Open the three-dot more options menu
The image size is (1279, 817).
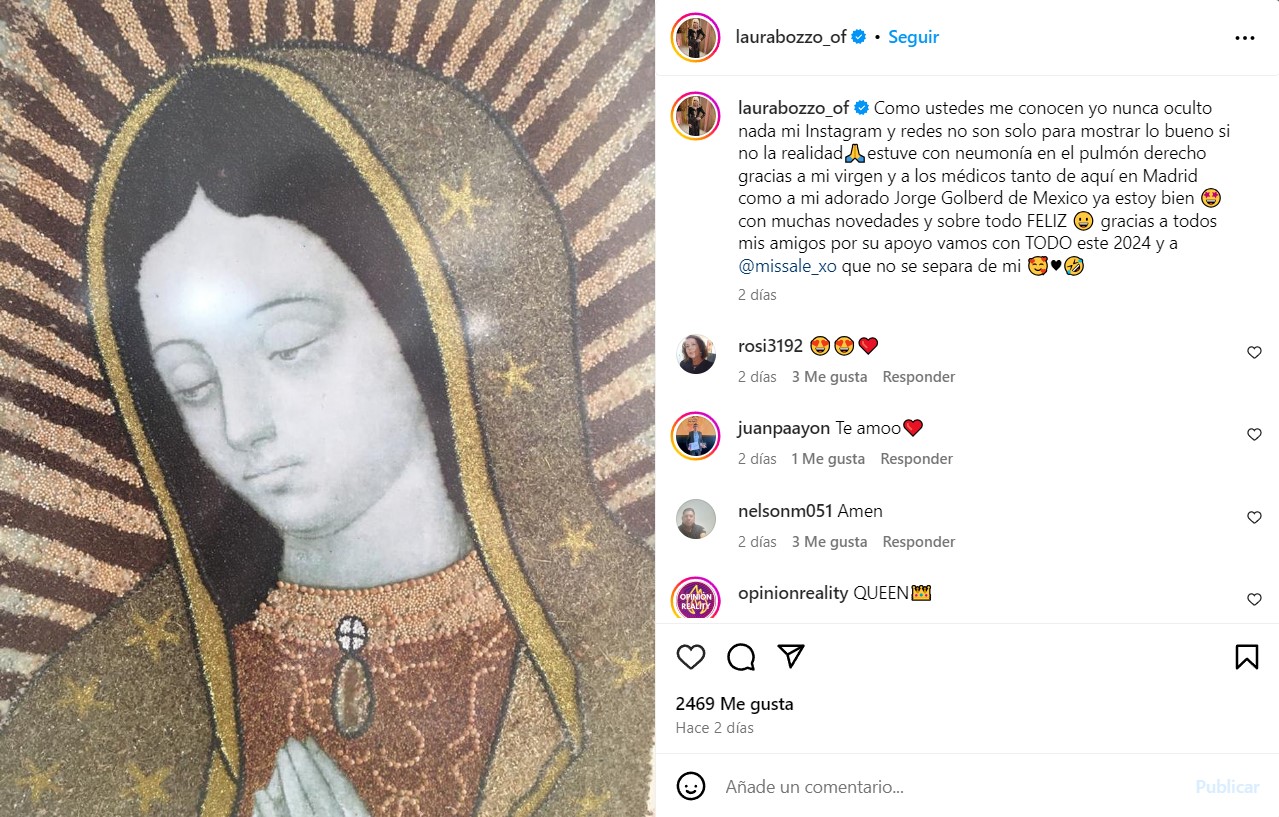[x=1244, y=38]
